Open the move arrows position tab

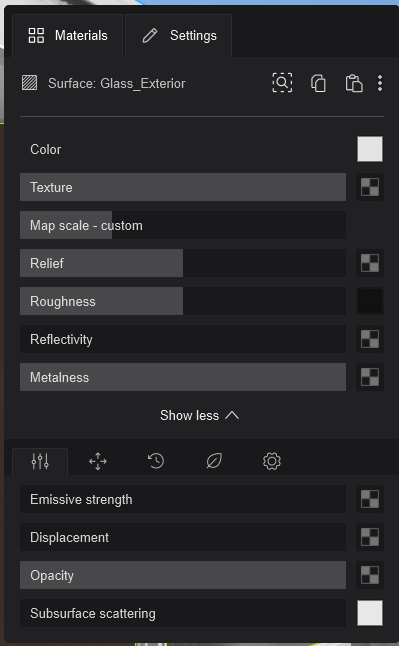98,461
